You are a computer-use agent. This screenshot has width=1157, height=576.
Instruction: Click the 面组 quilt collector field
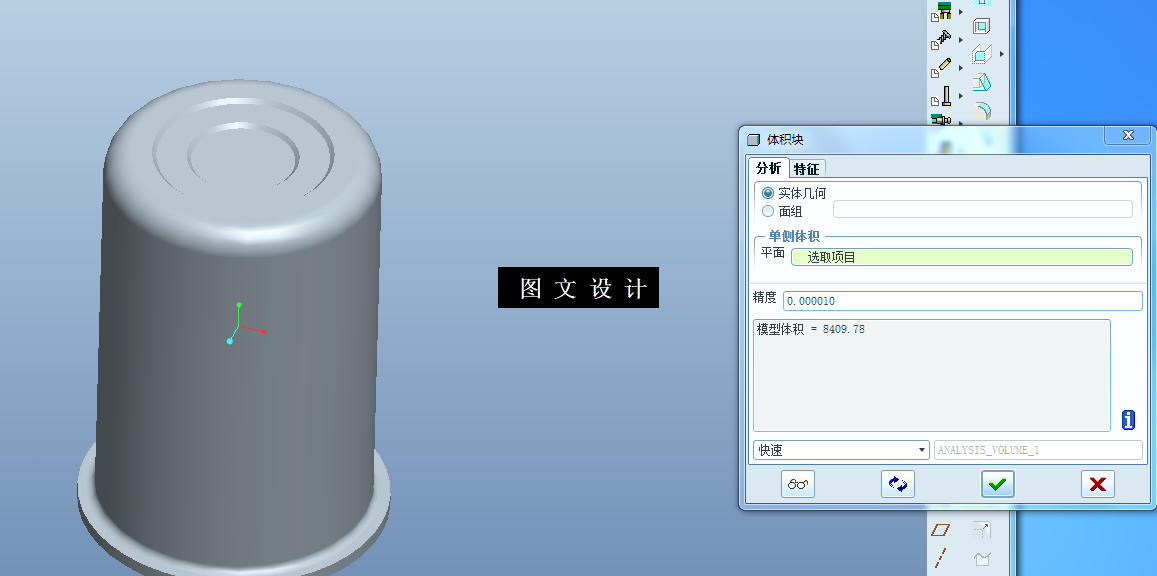(982, 209)
